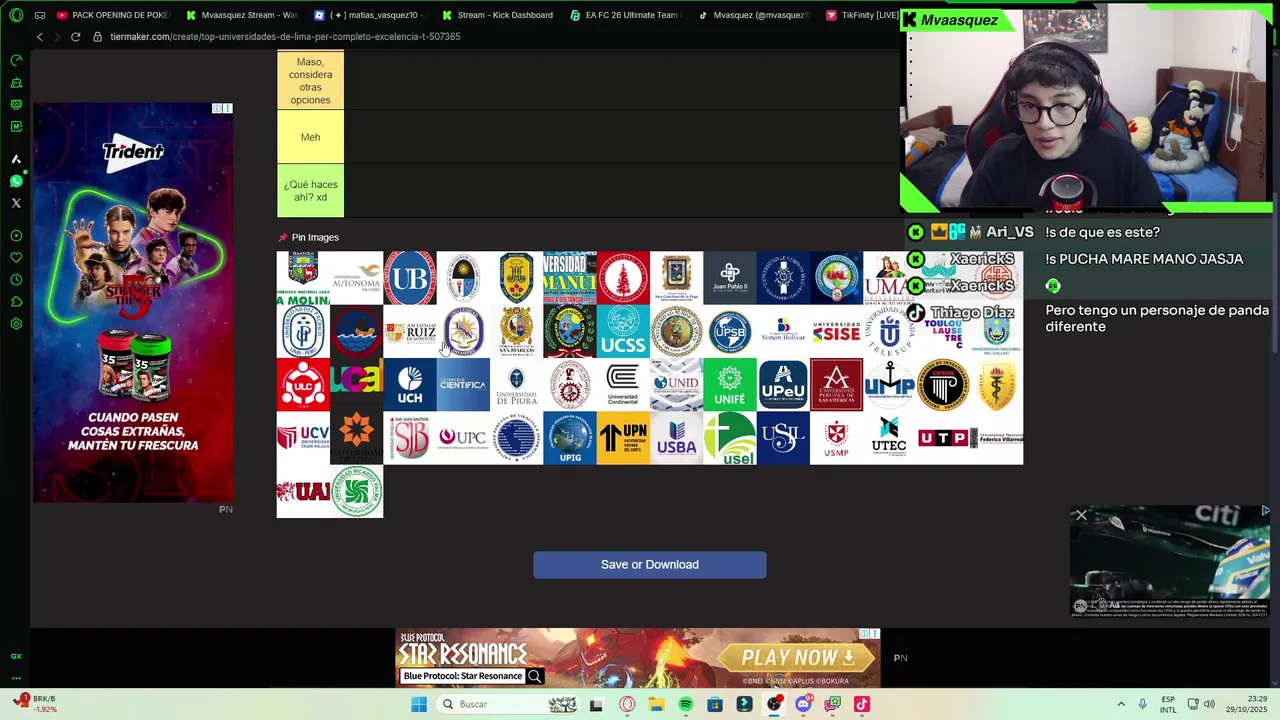Open WhatsApp from the Opera sidebar

[16, 181]
